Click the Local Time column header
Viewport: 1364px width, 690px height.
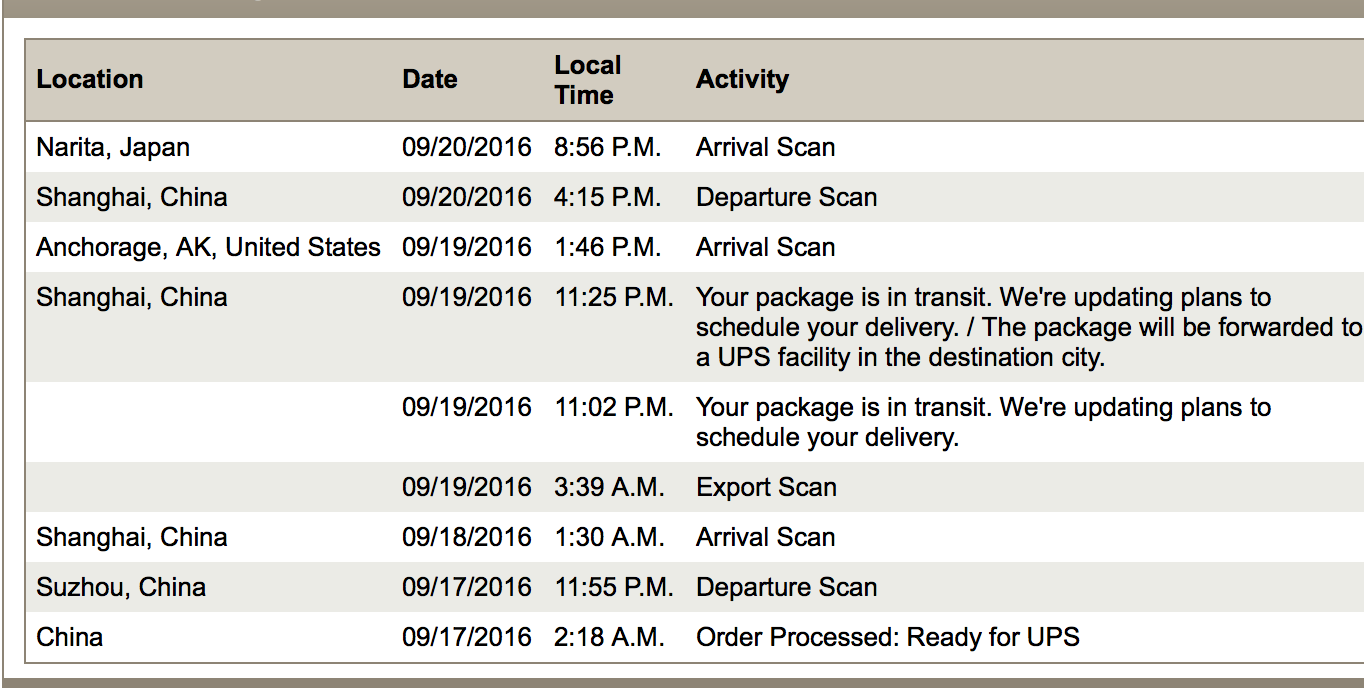[x=587, y=80]
